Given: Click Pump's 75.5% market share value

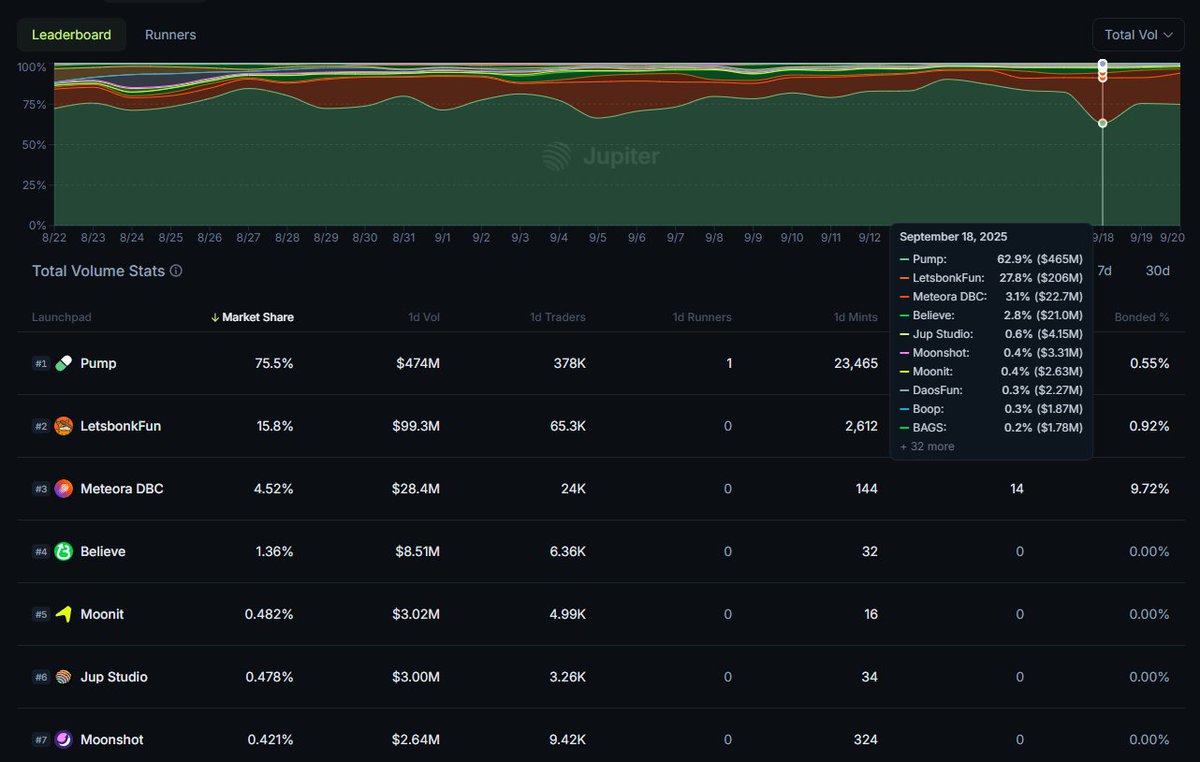Looking at the screenshot, I should (274, 363).
